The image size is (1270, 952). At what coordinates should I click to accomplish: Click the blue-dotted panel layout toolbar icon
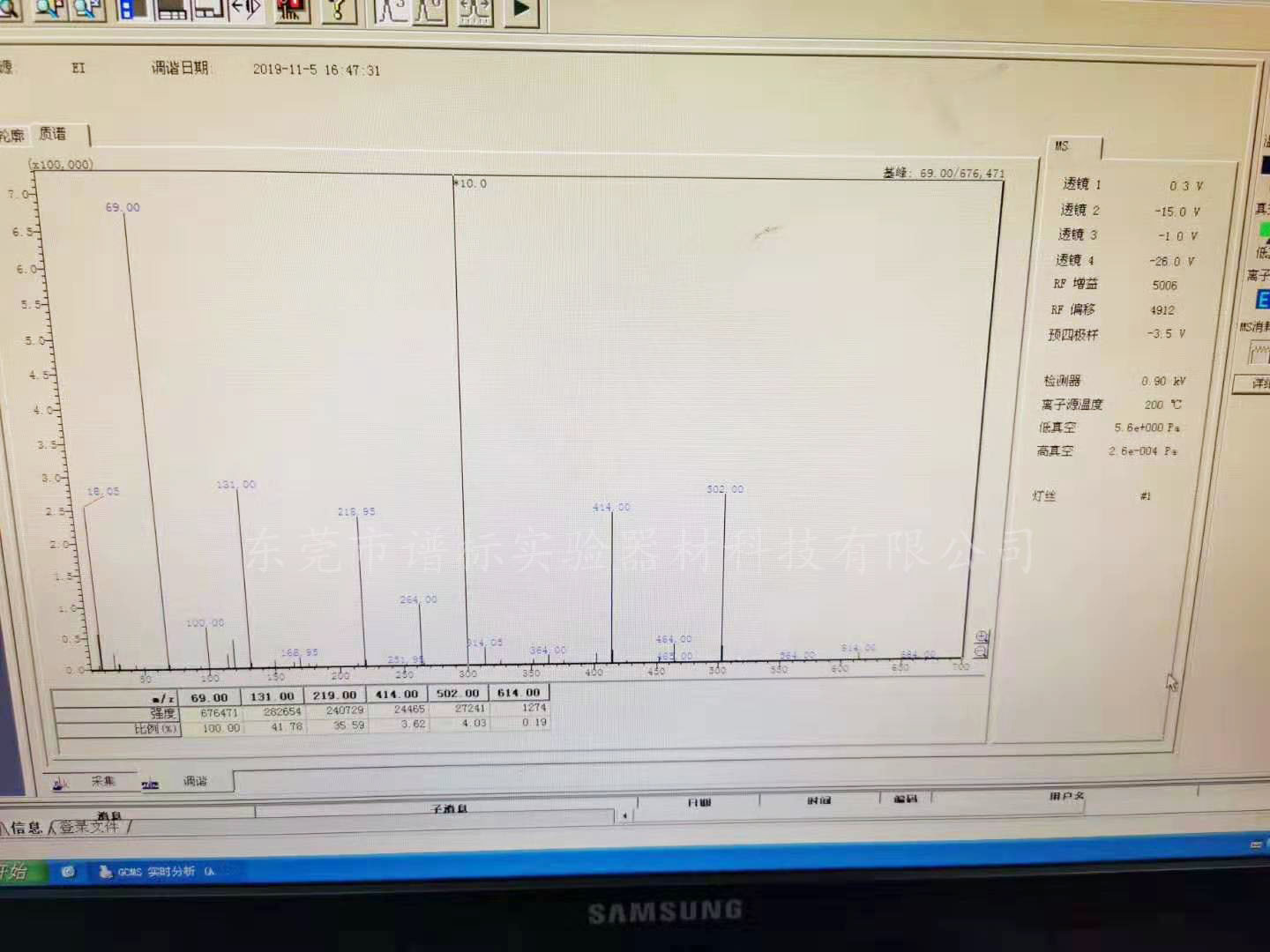pyautogui.click(x=132, y=10)
